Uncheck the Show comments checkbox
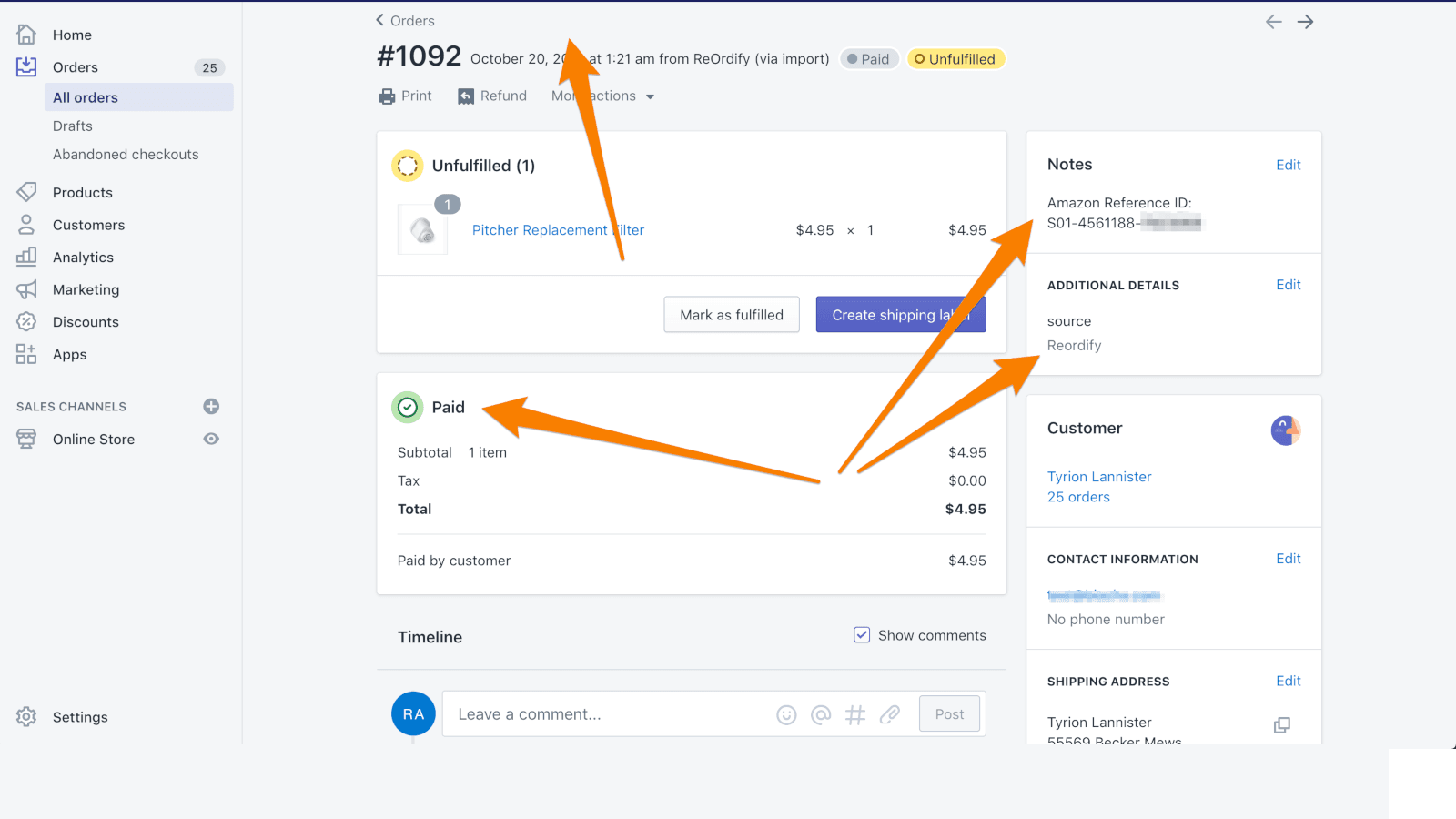1456x819 pixels. click(861, 634)
